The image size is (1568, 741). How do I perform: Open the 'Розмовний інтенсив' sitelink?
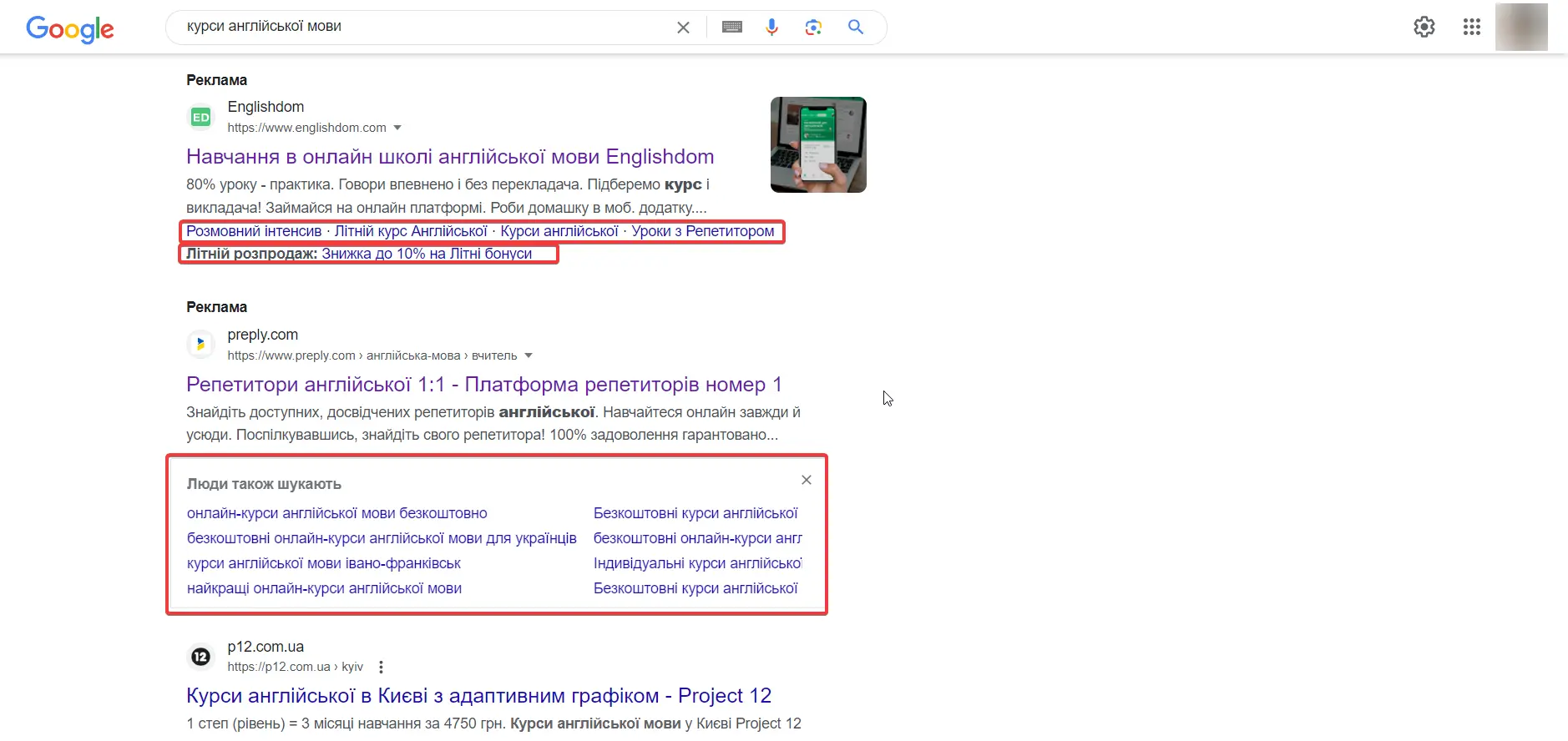pos(254,231)
